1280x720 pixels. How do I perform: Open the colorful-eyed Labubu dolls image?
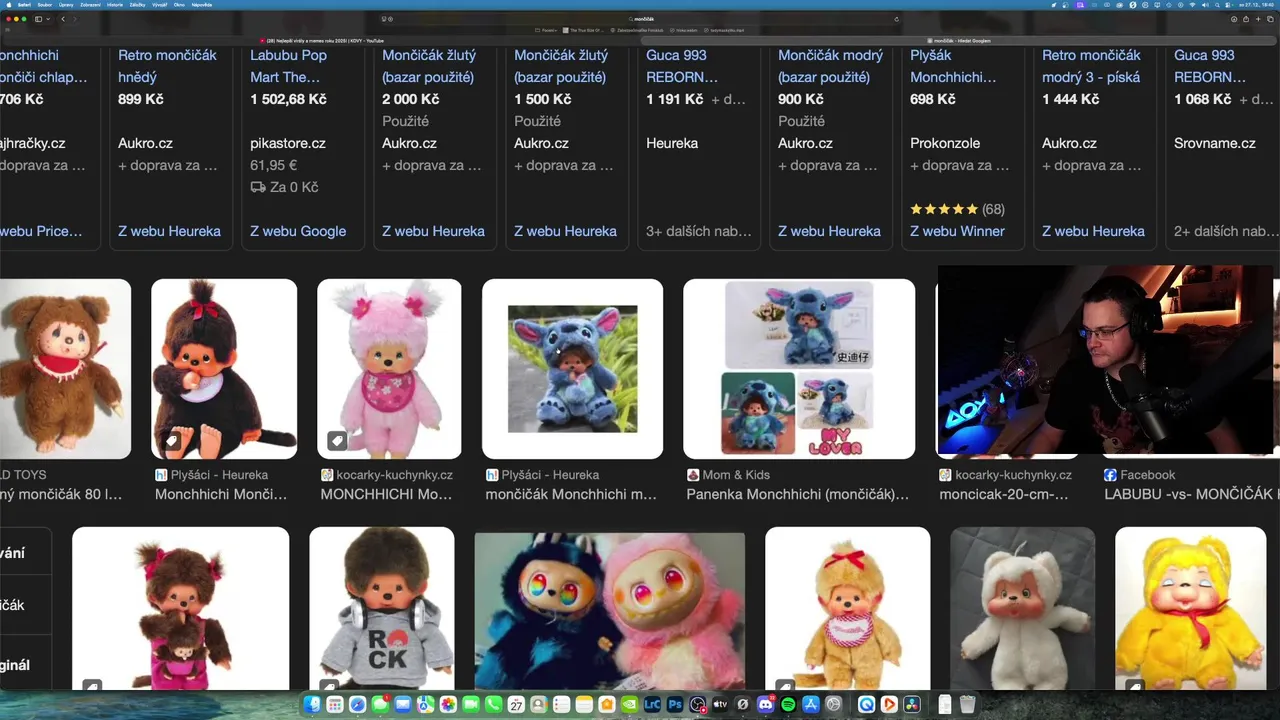[x=610, y=610]
